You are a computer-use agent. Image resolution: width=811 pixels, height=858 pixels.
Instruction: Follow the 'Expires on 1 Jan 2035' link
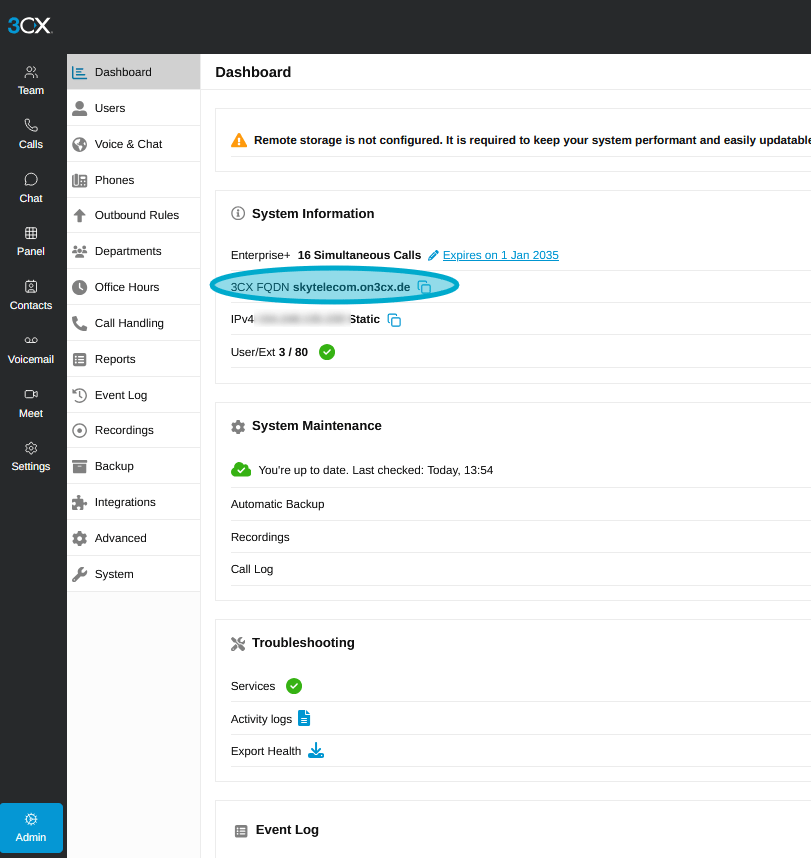[x=501, y=255]
